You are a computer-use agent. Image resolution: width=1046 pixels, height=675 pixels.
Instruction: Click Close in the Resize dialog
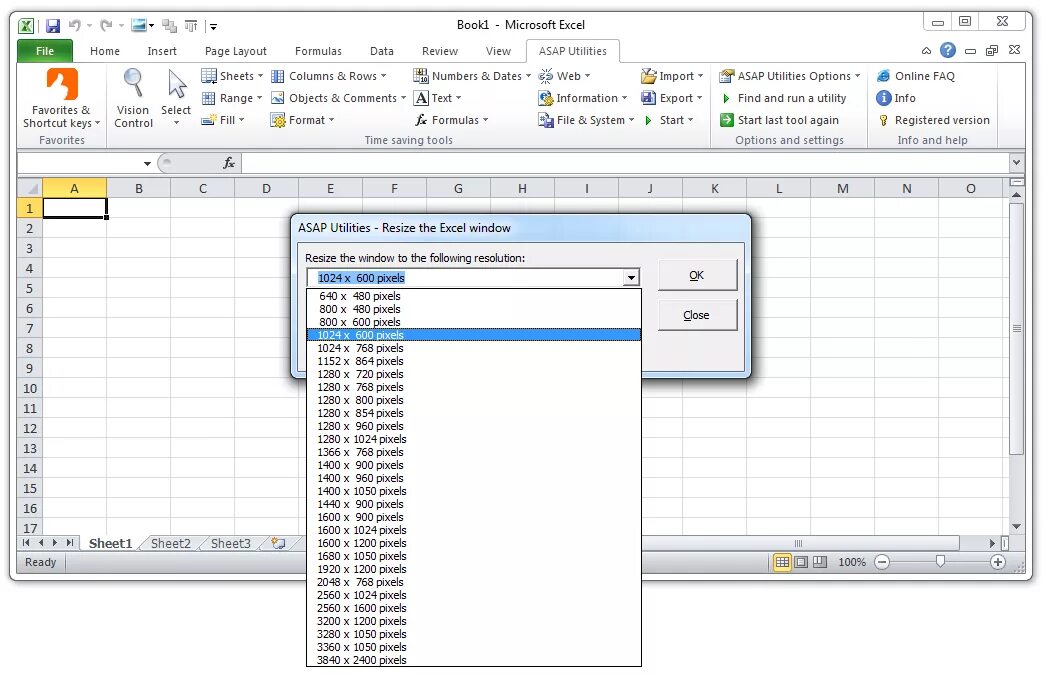pos(697,315)
